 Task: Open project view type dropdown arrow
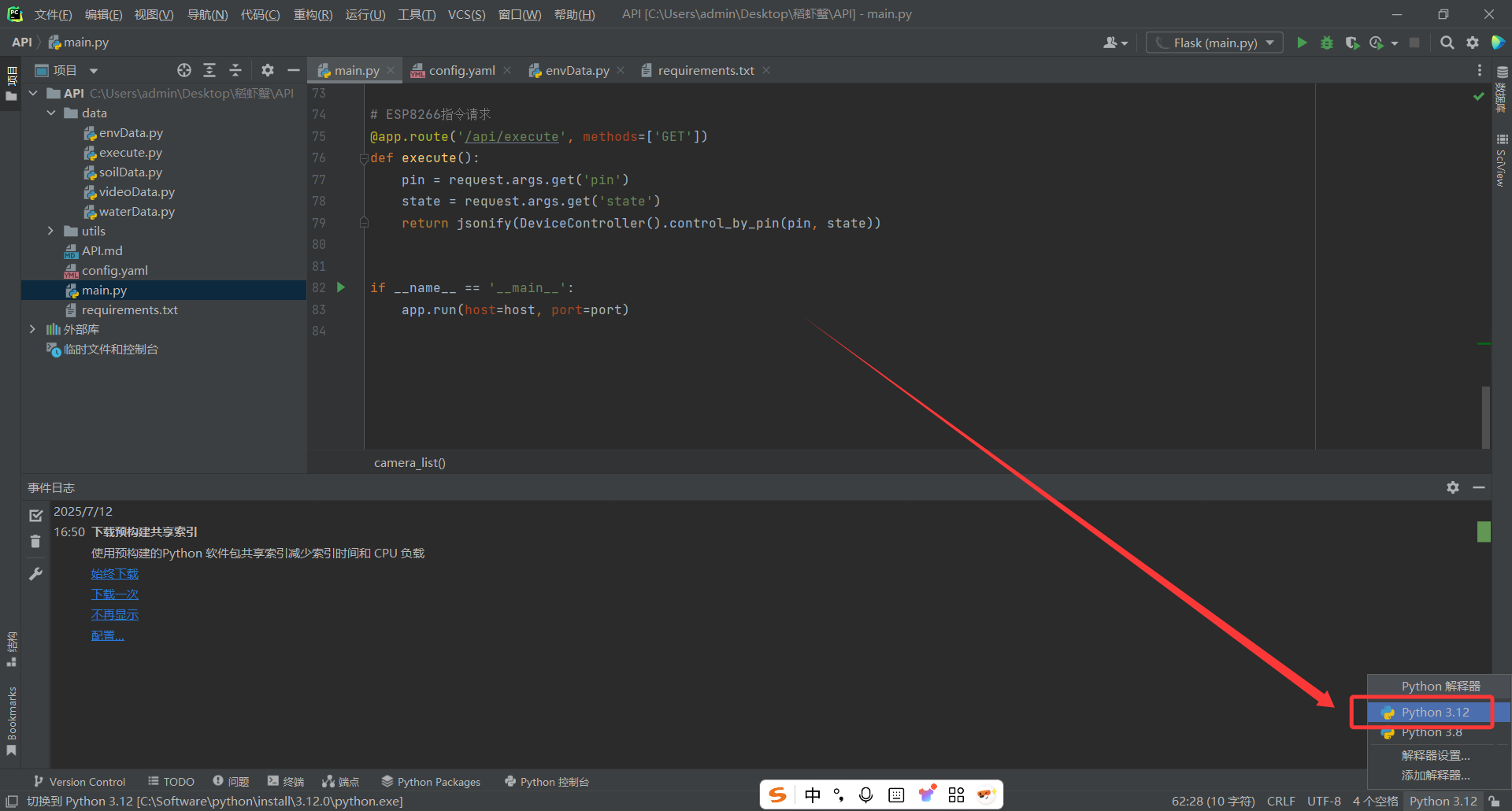pos(94,71)
